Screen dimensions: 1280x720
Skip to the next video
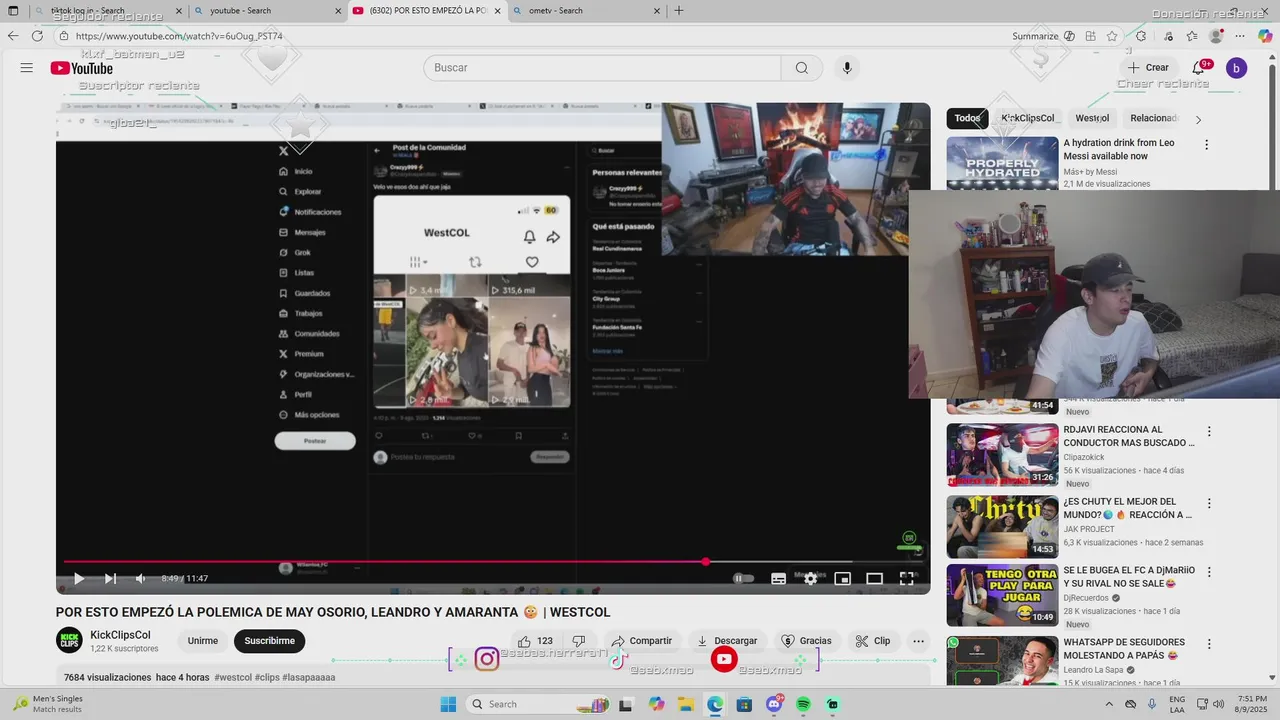[110, 578]
